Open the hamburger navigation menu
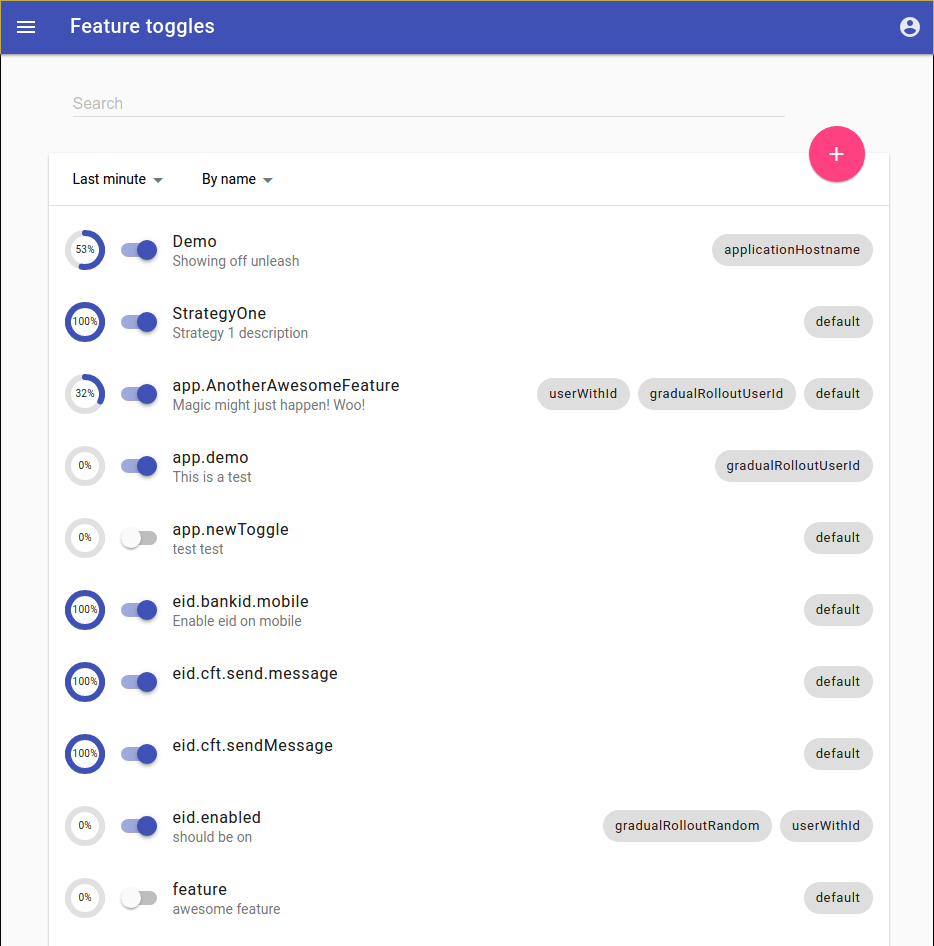 click(26, 27)
